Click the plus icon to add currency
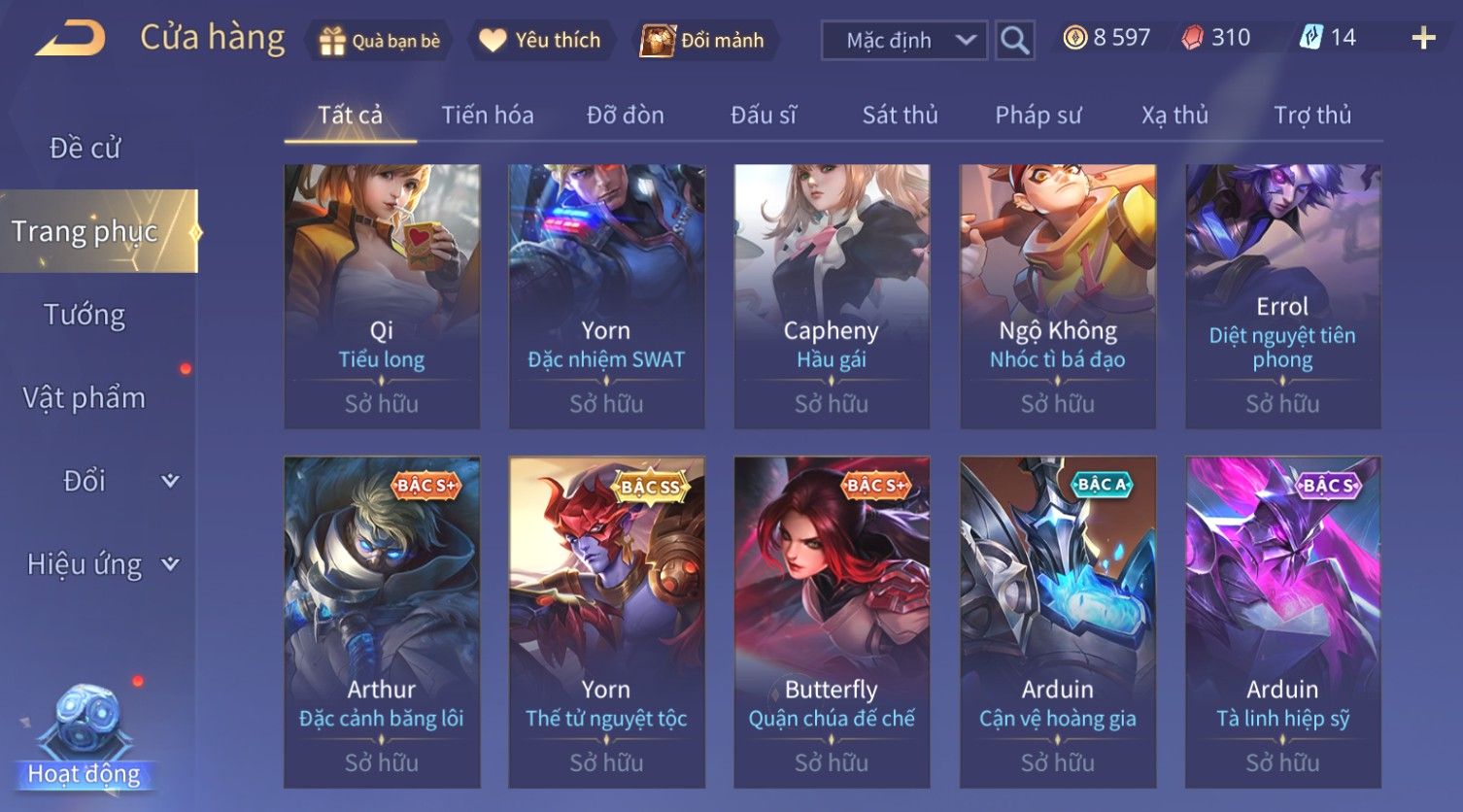The height and width of the screenshot is (812, 1463). (1423, 38)
